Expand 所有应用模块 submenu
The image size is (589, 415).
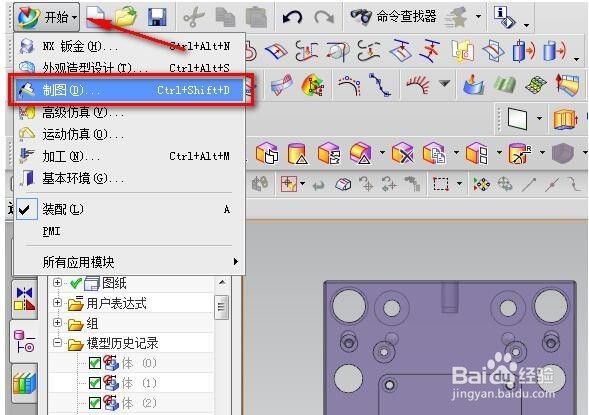click(130, 262)
